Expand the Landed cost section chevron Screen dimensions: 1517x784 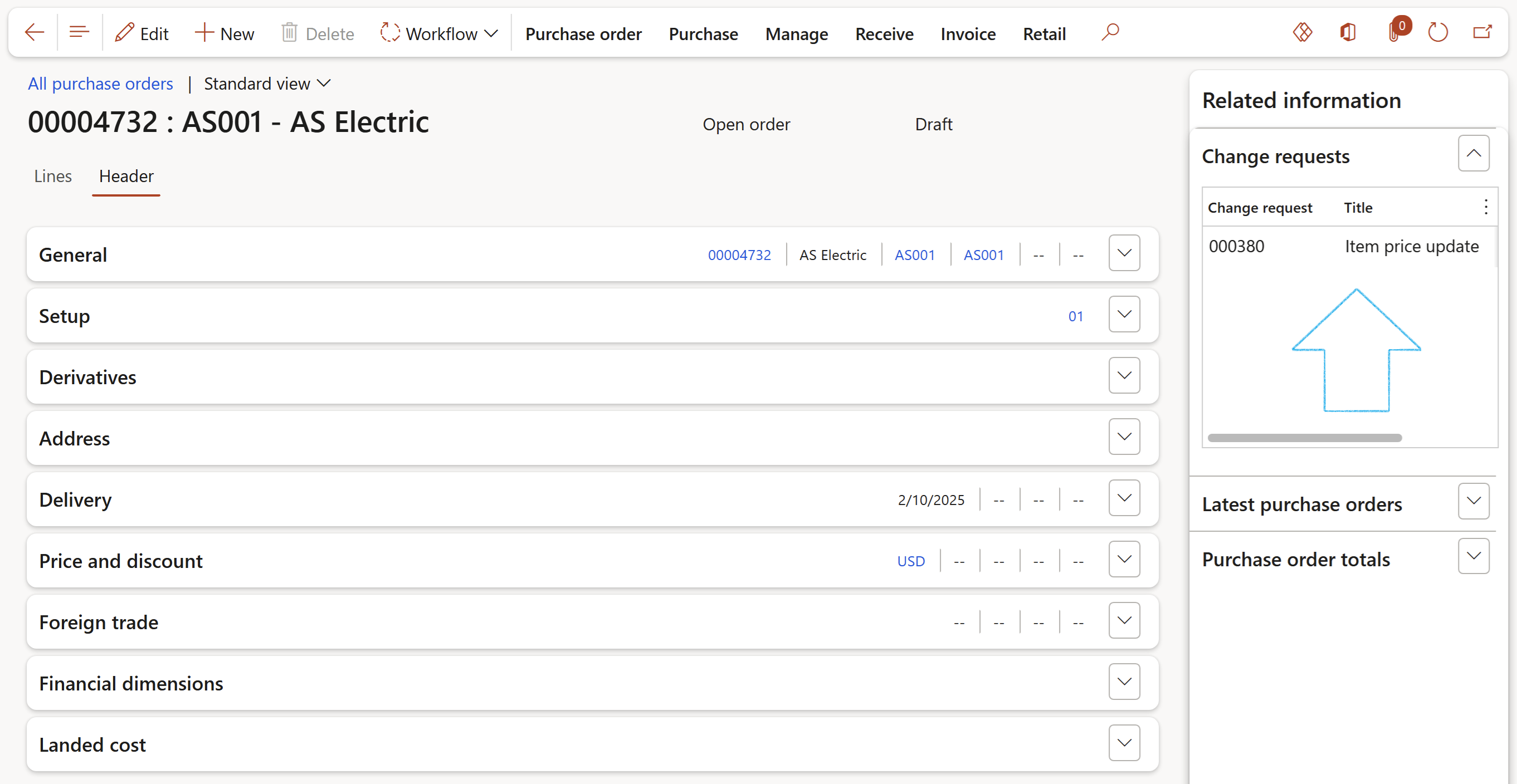(1124, 743)
